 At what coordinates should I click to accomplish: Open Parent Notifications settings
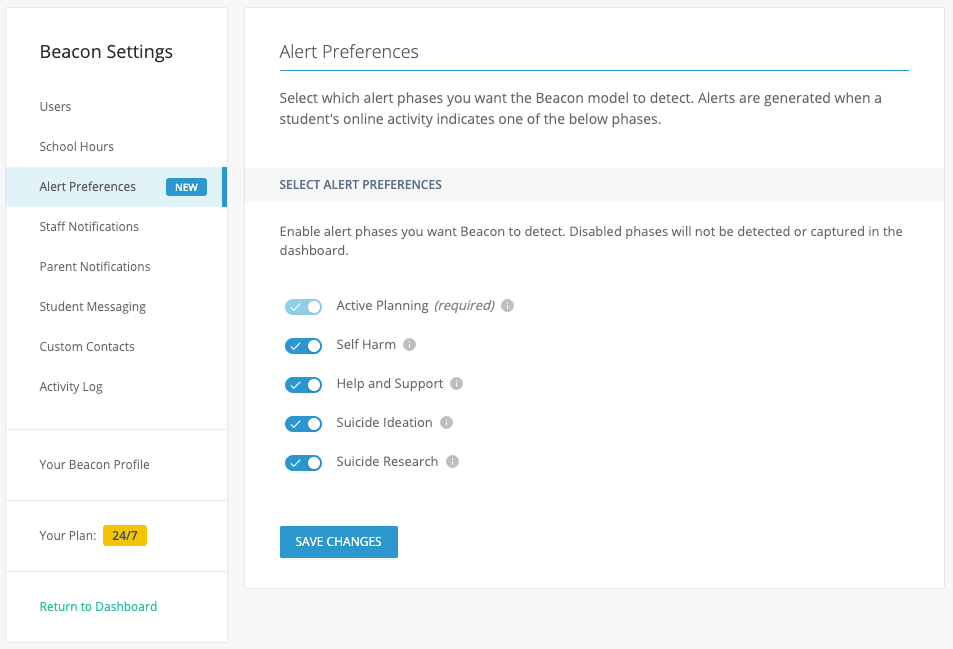pos(95,267)
